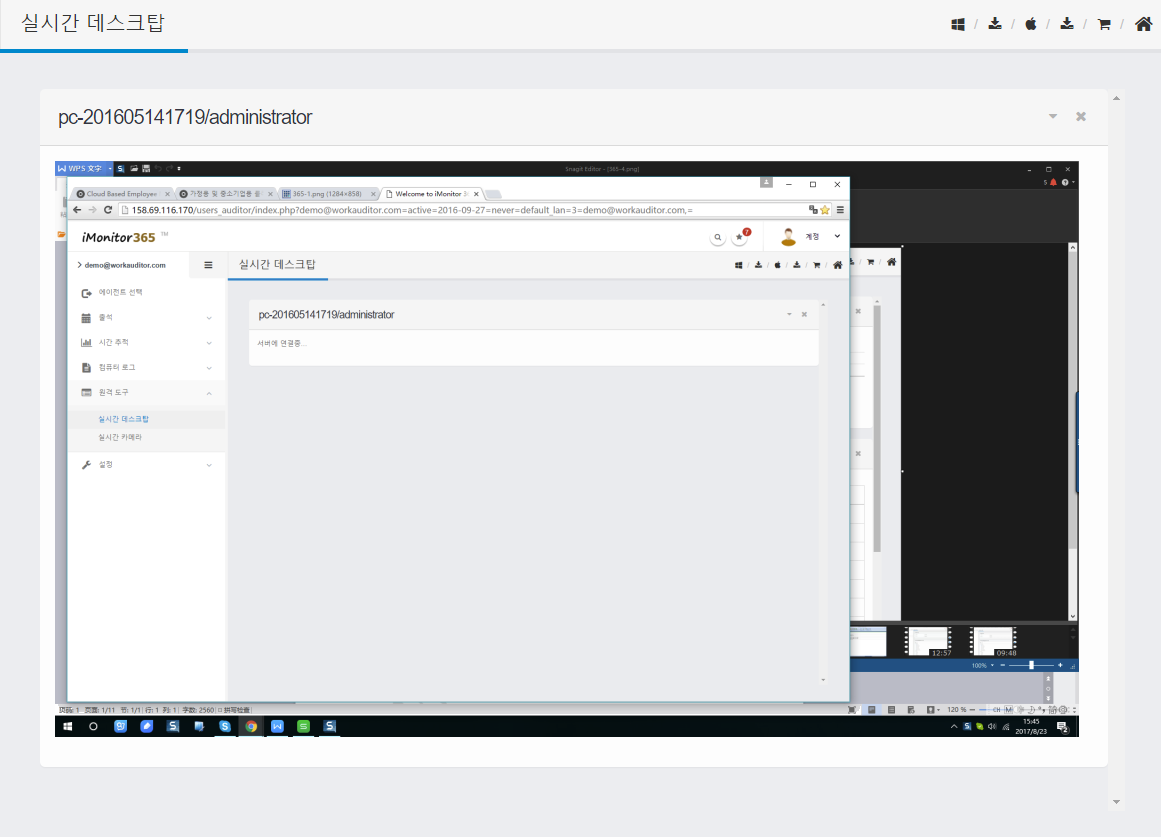Select 실시간 데스크탑 in the remote sidebar

[124, 419]
